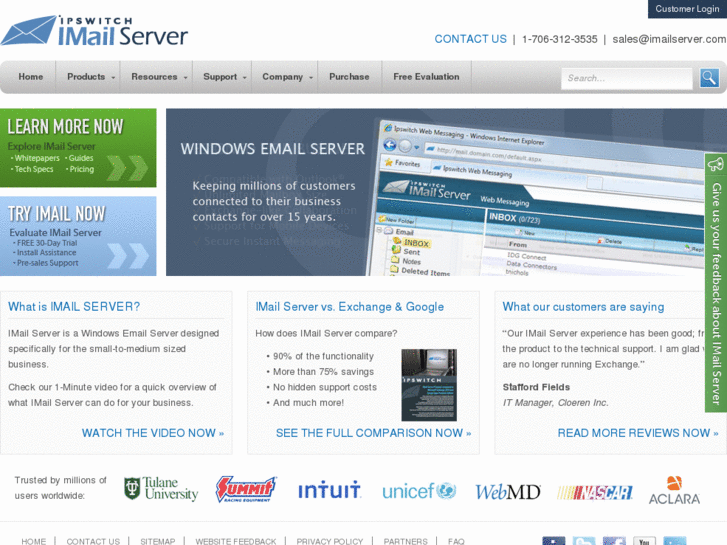Go to the Home nav item
Viewport: 727px width, 545px height.
pos(31,77)
